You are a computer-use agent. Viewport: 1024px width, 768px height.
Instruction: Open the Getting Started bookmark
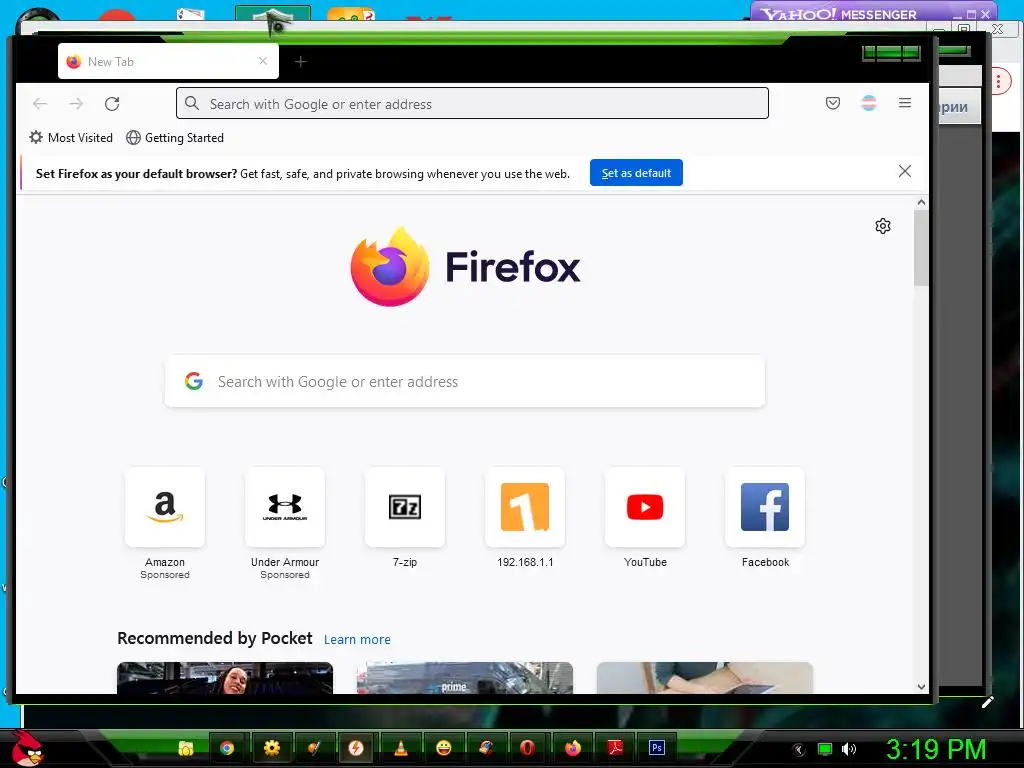175,138
